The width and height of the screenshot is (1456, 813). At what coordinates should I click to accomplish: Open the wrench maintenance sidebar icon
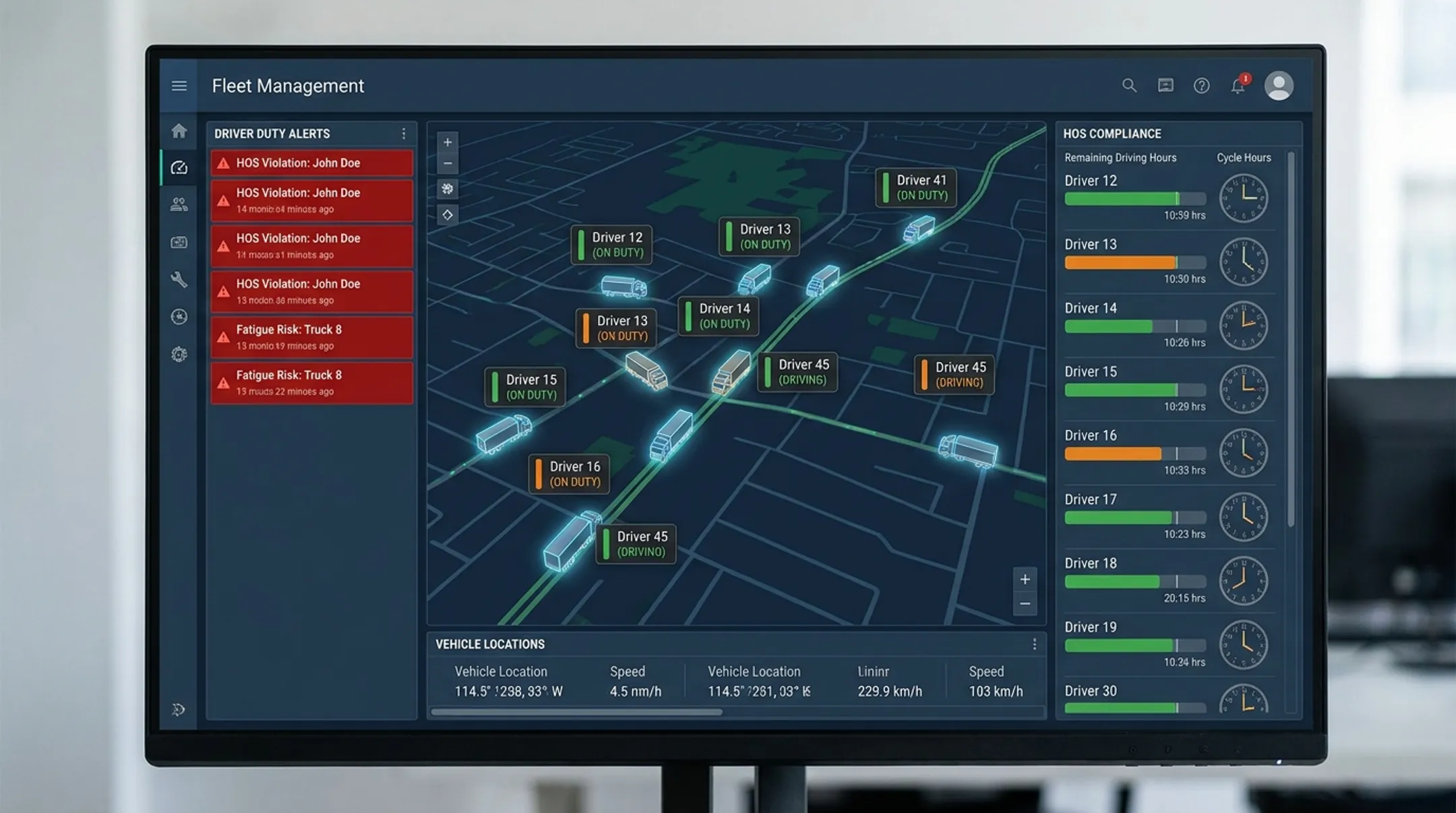click(179, 279)
